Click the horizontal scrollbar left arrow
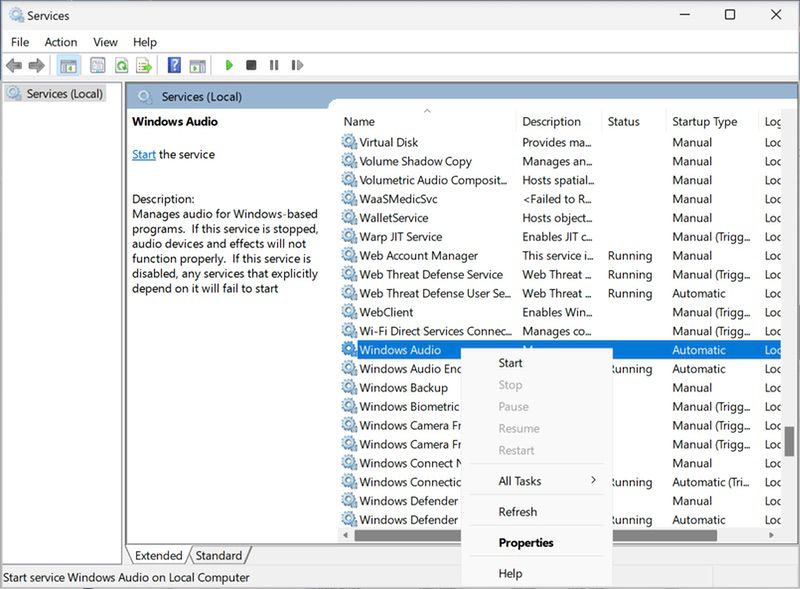The width and height of the screenshot is (800, 589). (x=346, y=535)
